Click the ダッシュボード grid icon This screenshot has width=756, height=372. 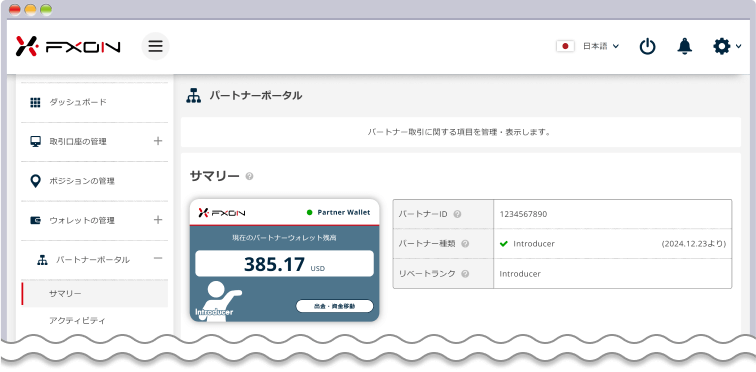(x=35, y=102)
